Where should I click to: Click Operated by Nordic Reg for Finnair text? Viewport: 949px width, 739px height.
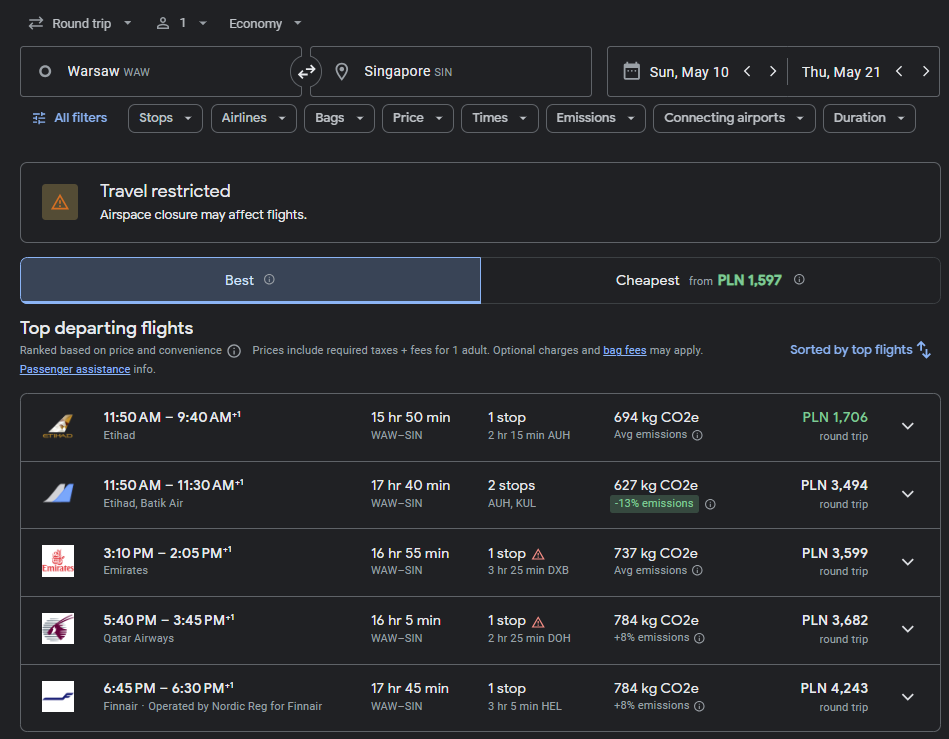click(x=235, y=706)
